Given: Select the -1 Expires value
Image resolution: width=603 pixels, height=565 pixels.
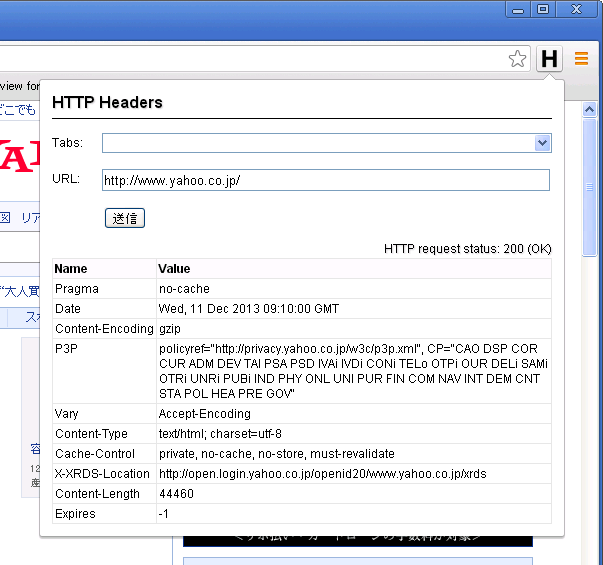Looking at the screenshot, I should (x=163, y=514).
